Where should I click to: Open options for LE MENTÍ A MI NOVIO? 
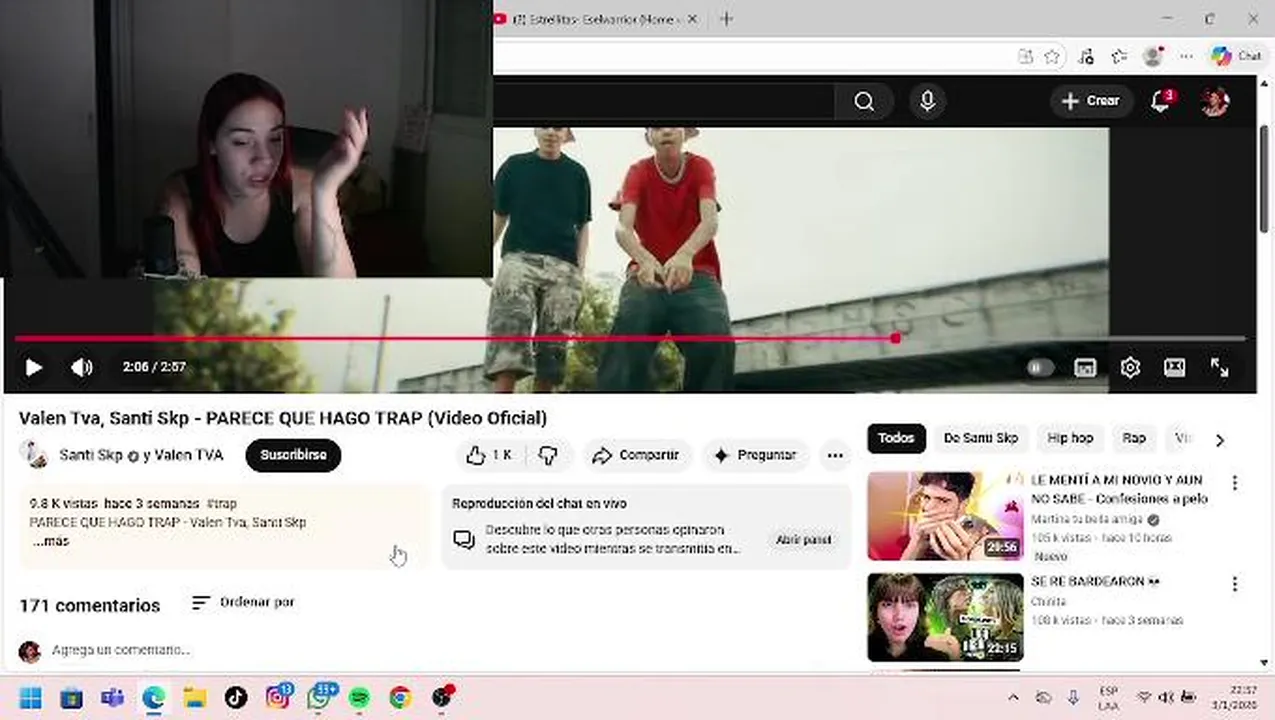[1235, 483]
